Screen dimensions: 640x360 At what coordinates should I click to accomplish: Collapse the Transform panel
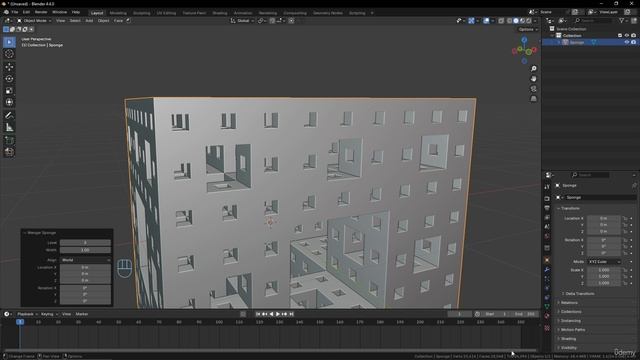tap(569, 208)
